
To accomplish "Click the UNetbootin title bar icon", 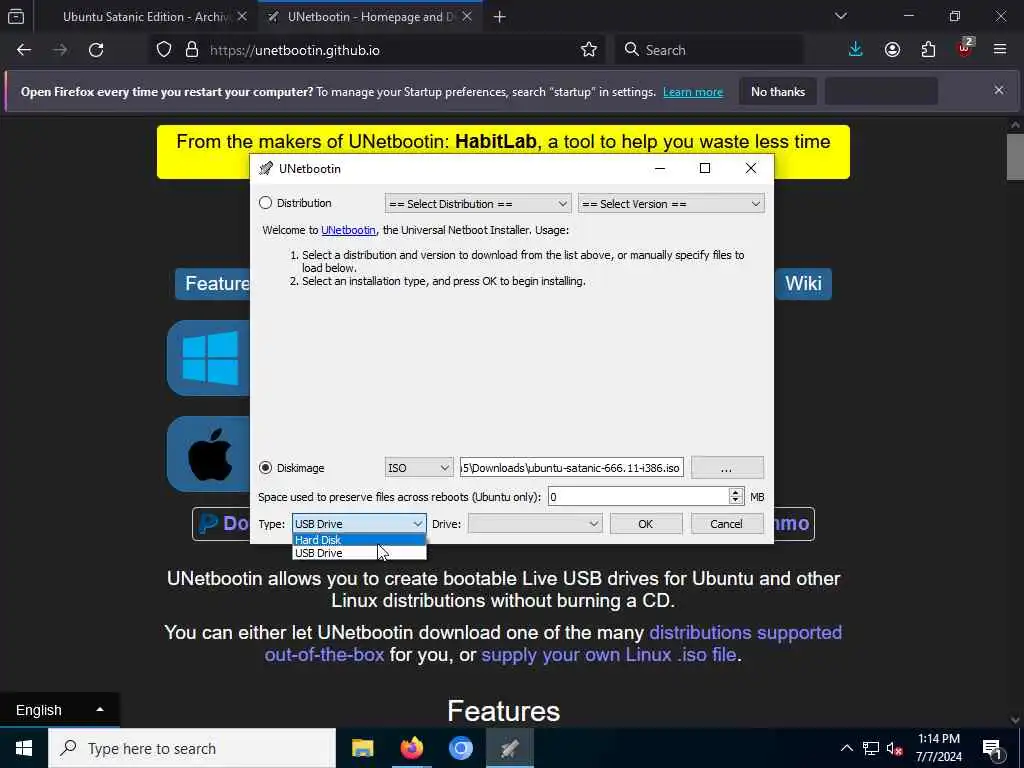I will tap(266, 168).
